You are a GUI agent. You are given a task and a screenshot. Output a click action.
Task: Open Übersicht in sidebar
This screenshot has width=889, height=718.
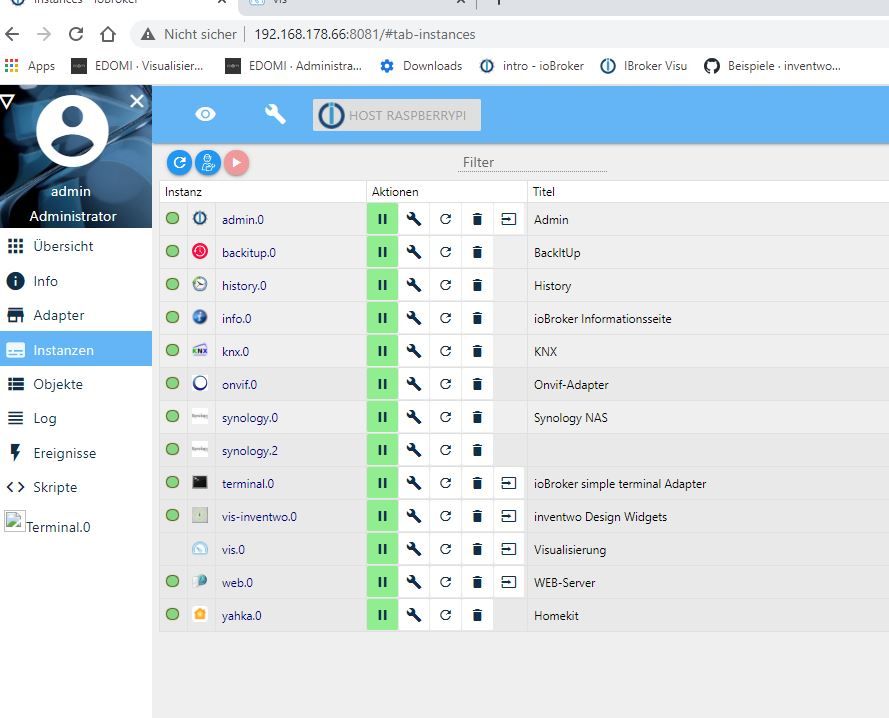click(x=76, y=246)
